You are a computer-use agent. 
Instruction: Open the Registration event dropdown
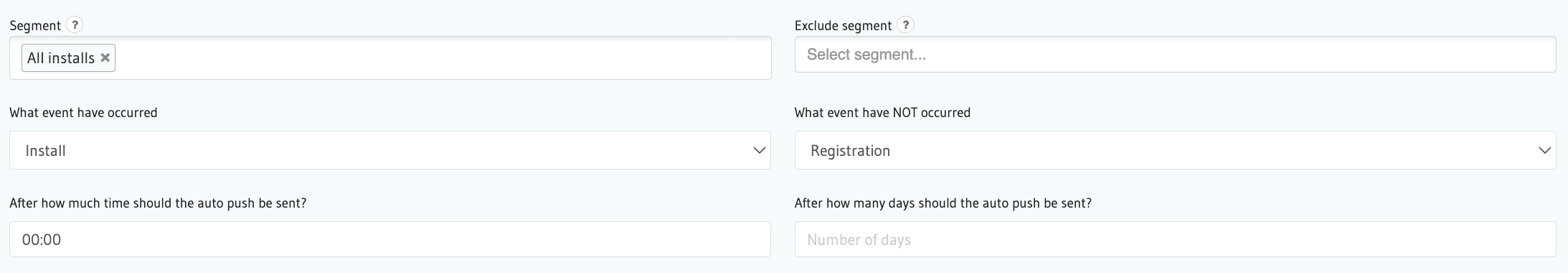(x=1175, y=150)
